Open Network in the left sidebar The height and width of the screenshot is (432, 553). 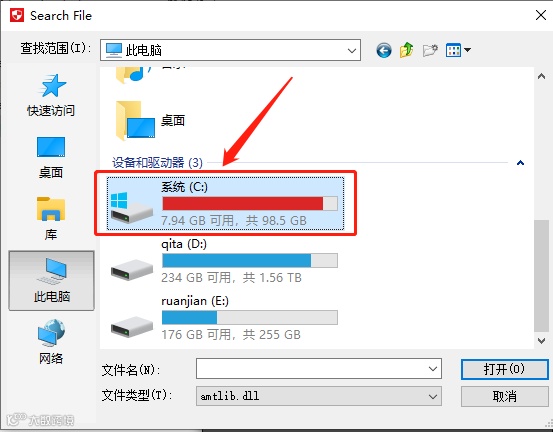coord(51,341)
